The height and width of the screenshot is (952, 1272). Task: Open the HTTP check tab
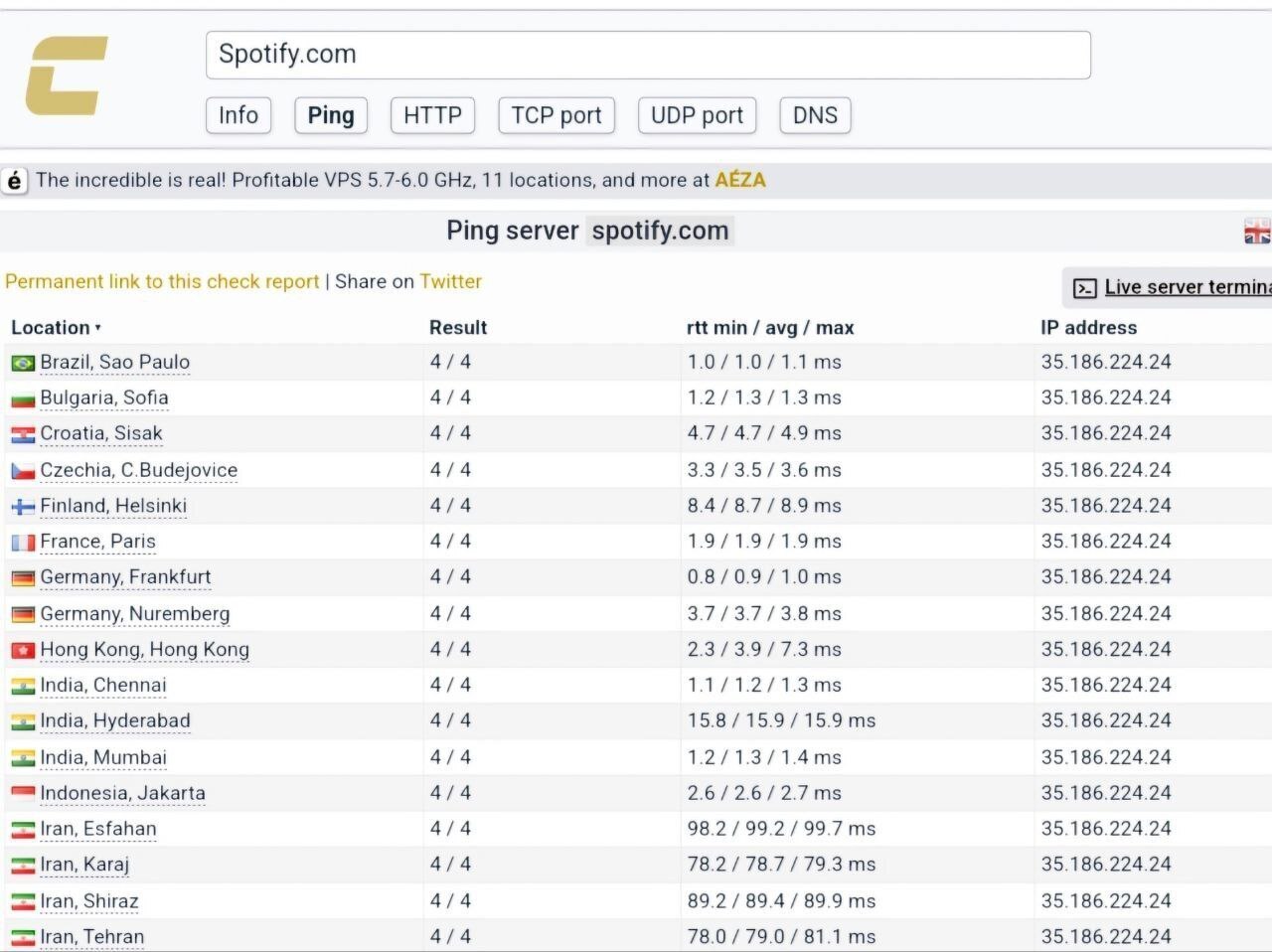pos(432,115)
